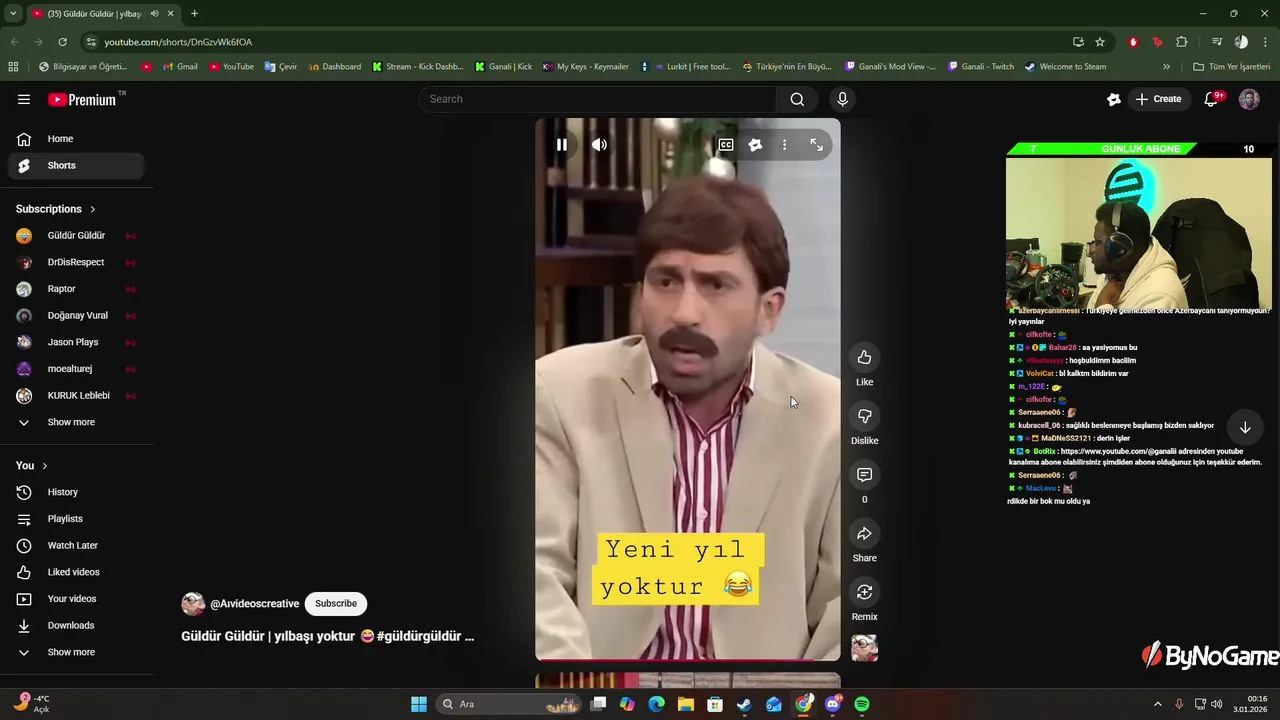This screenshot has width=1280, height=720.
Task: Select Shorts in the sidebar
Action: [x=76, y=165]
